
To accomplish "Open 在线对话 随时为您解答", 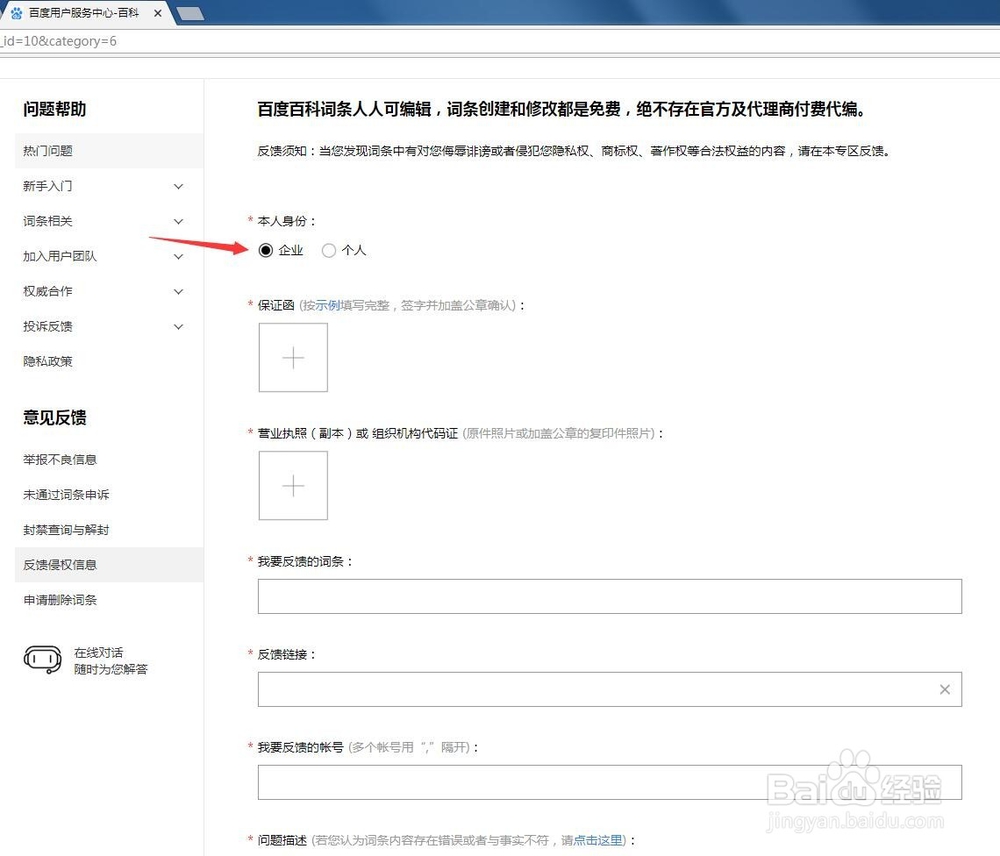I will (x=110, y=661).
